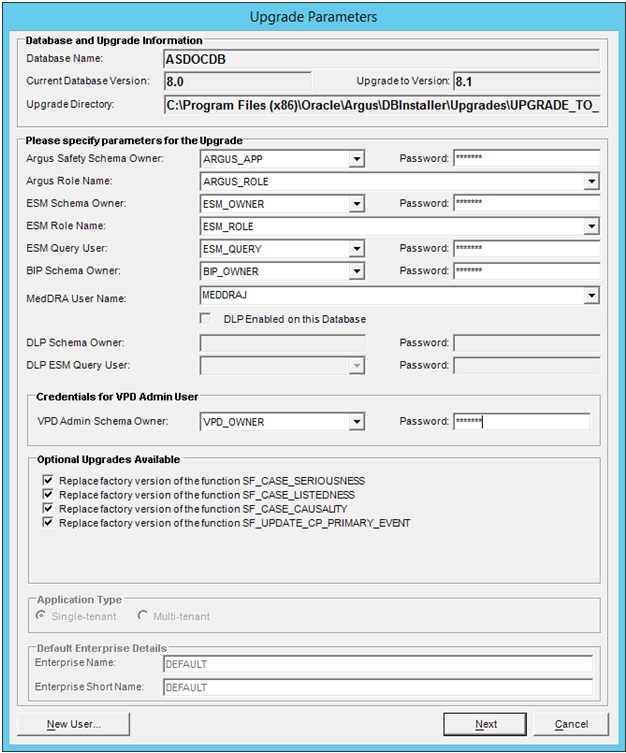The image size is (626, 753).
Task: Click the Next button
Action: tap(485, 724)
